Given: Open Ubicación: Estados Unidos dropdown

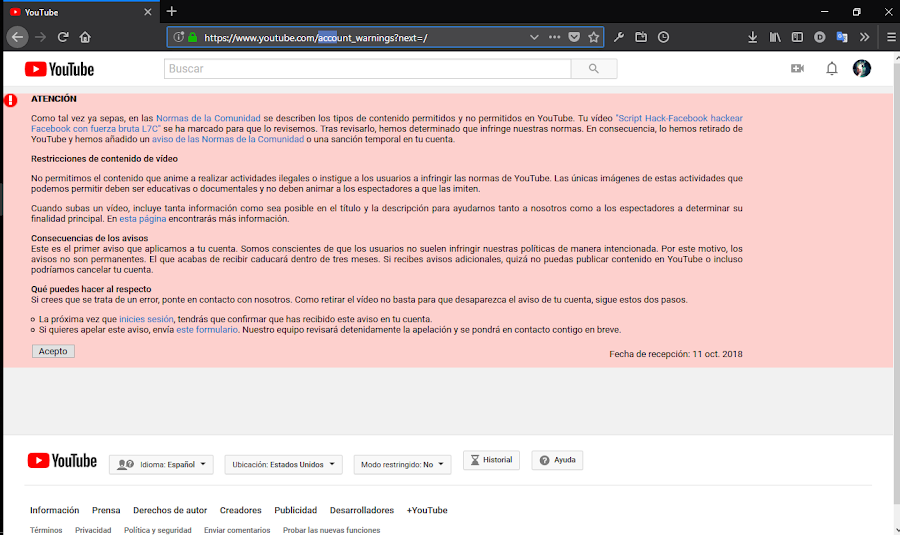Looking at the screenshot, I should 284,464.
